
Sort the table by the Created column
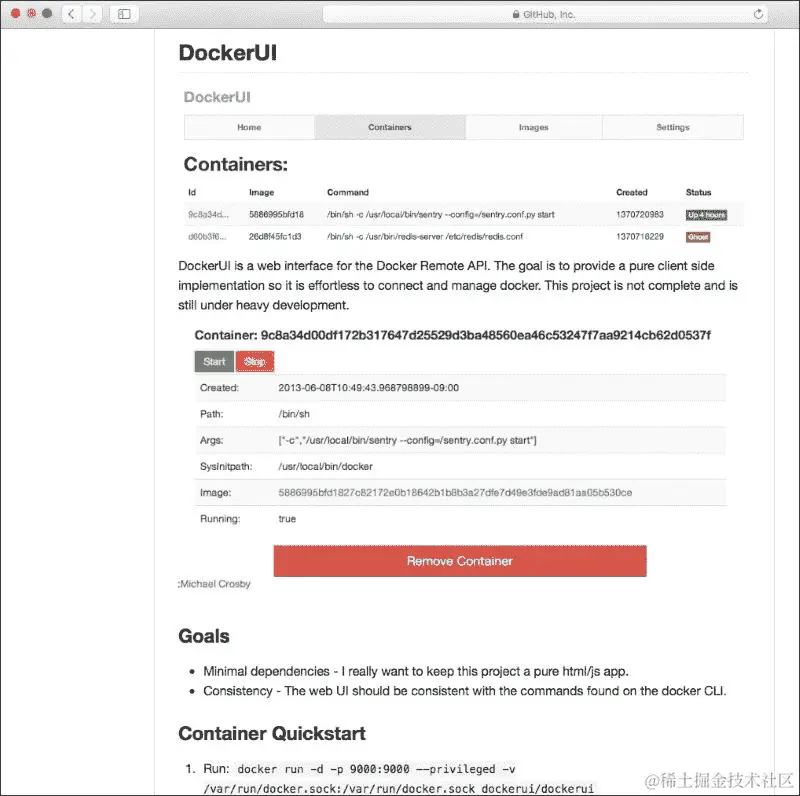click(x=632, y=192)
